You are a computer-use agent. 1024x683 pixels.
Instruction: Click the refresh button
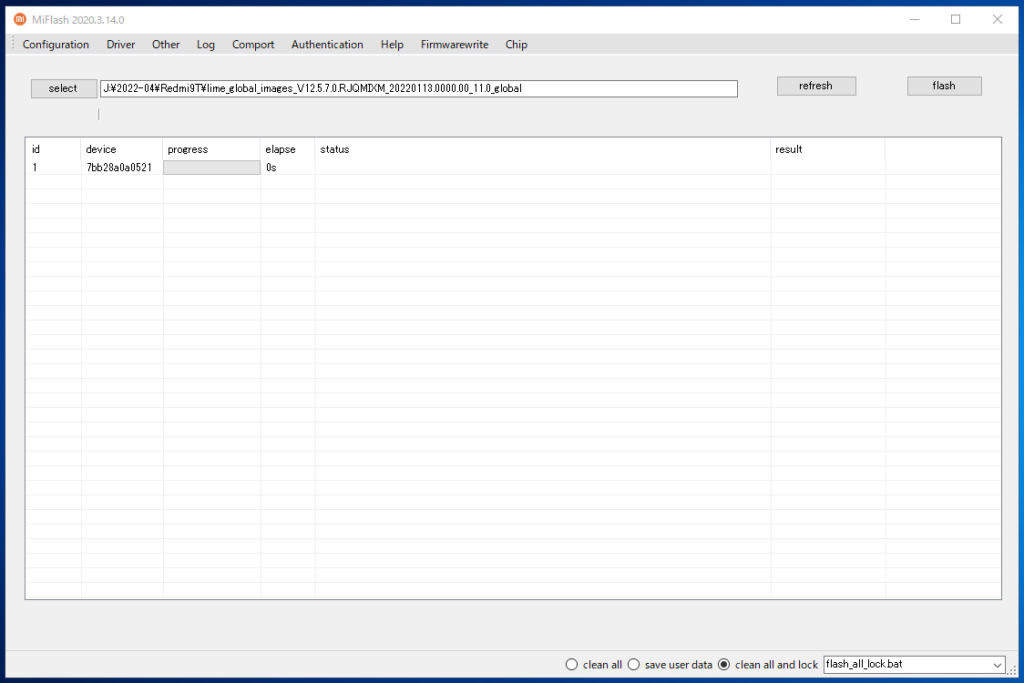pos(816,86)
